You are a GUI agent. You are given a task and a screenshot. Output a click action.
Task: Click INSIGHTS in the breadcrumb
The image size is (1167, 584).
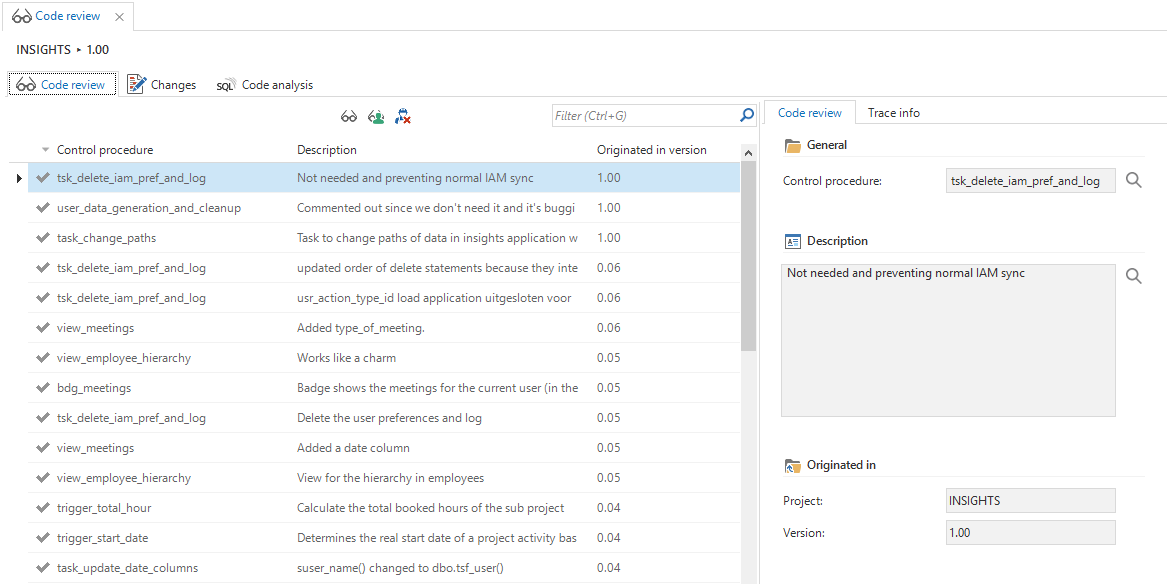coord(43,50)
